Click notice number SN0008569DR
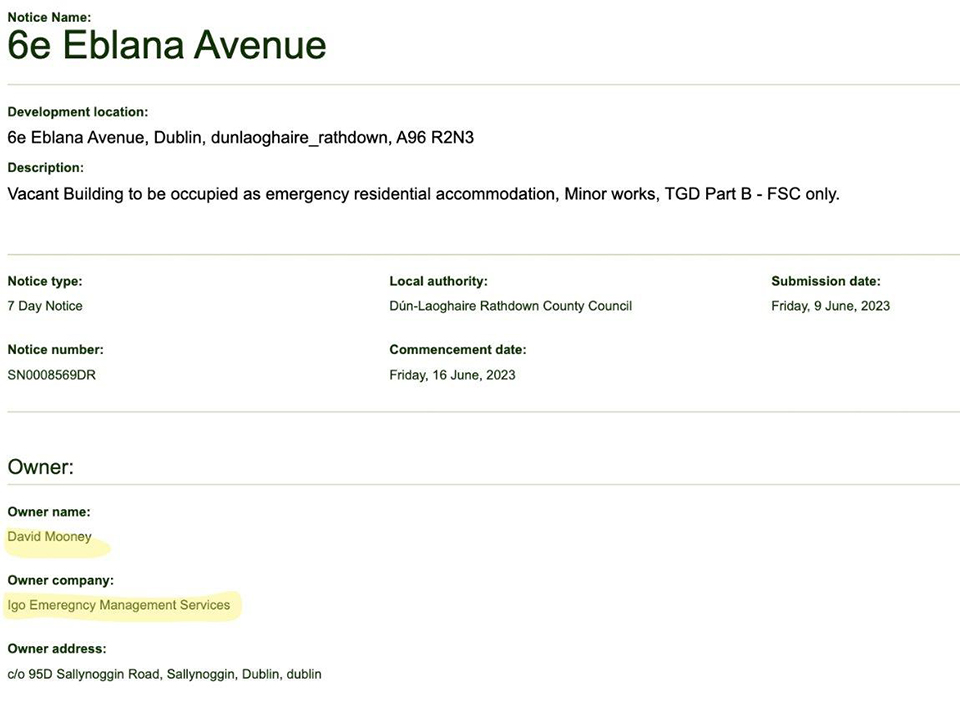 (x=52, y=375)
